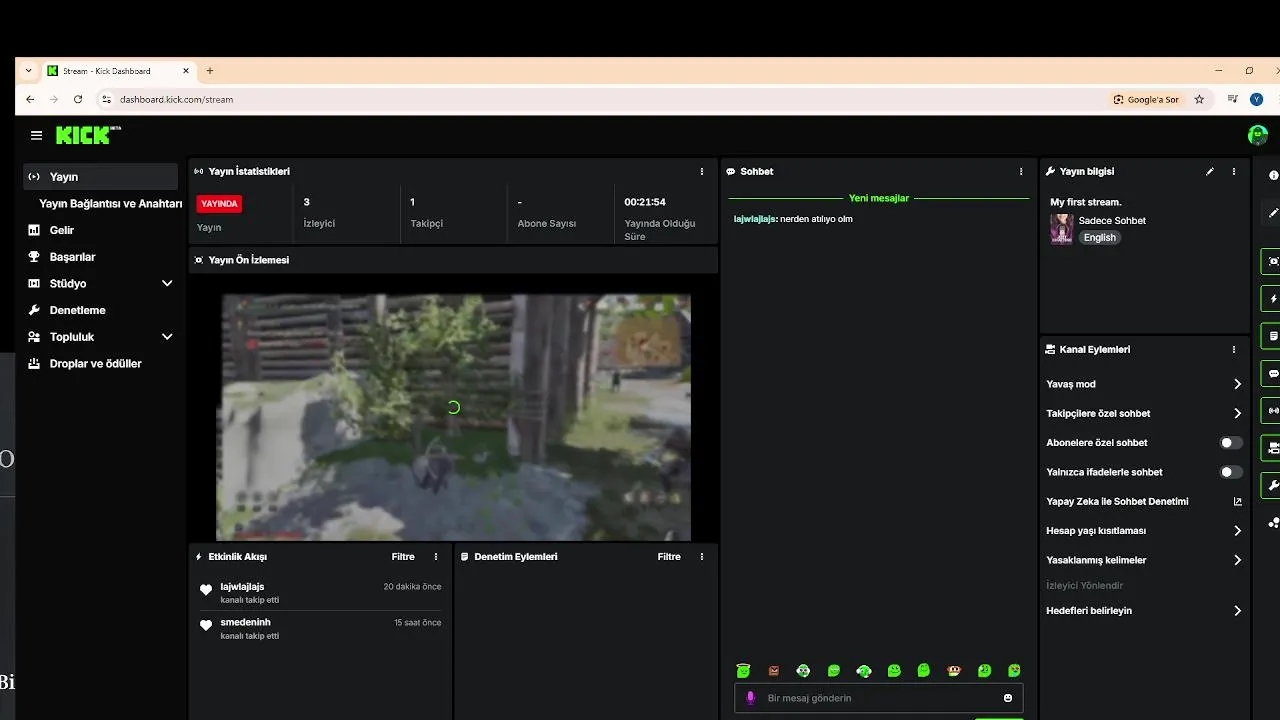1280x720 pixels.
Task: Select Yayın in the sidebar
Action: [x=101, y=177]
